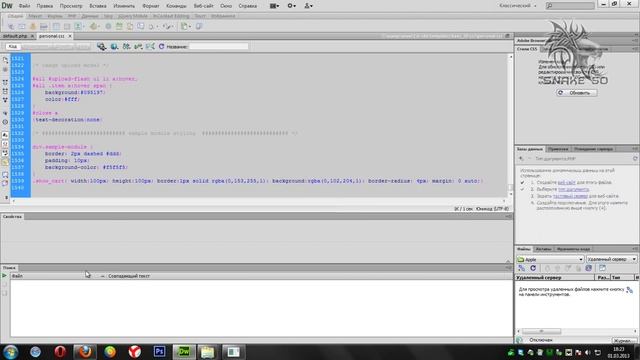Click the search field in title bar
The height and width of the screenshot is (360, 640).
click(570, 6)
